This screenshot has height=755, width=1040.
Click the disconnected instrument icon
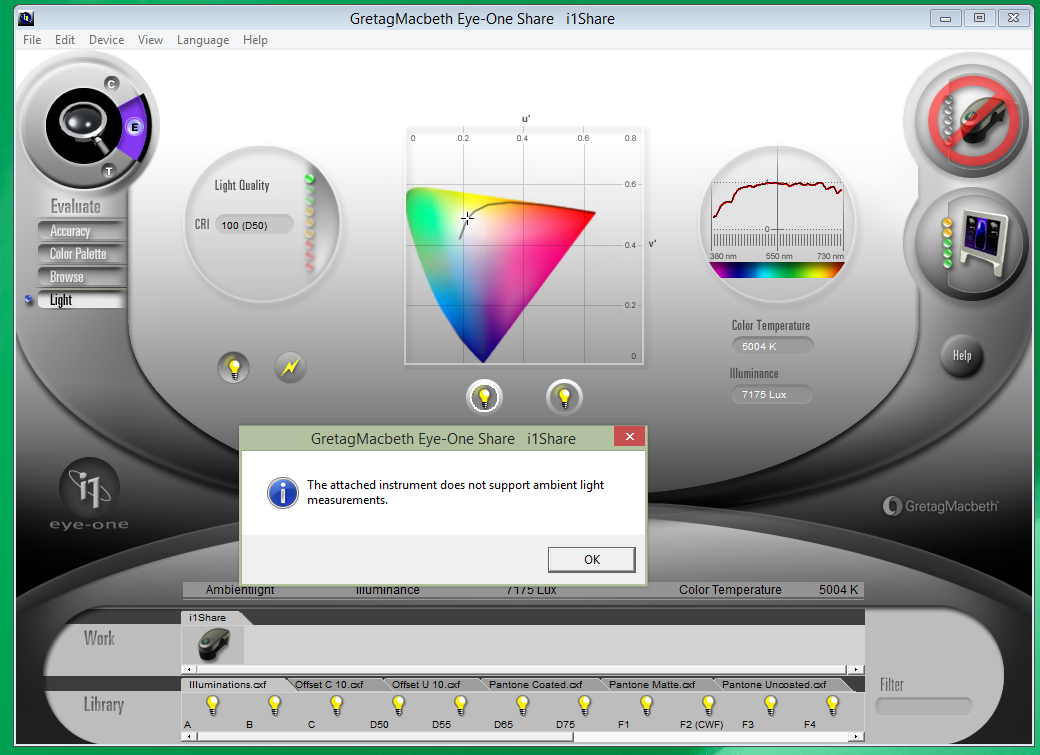click(x=973, y=120)
